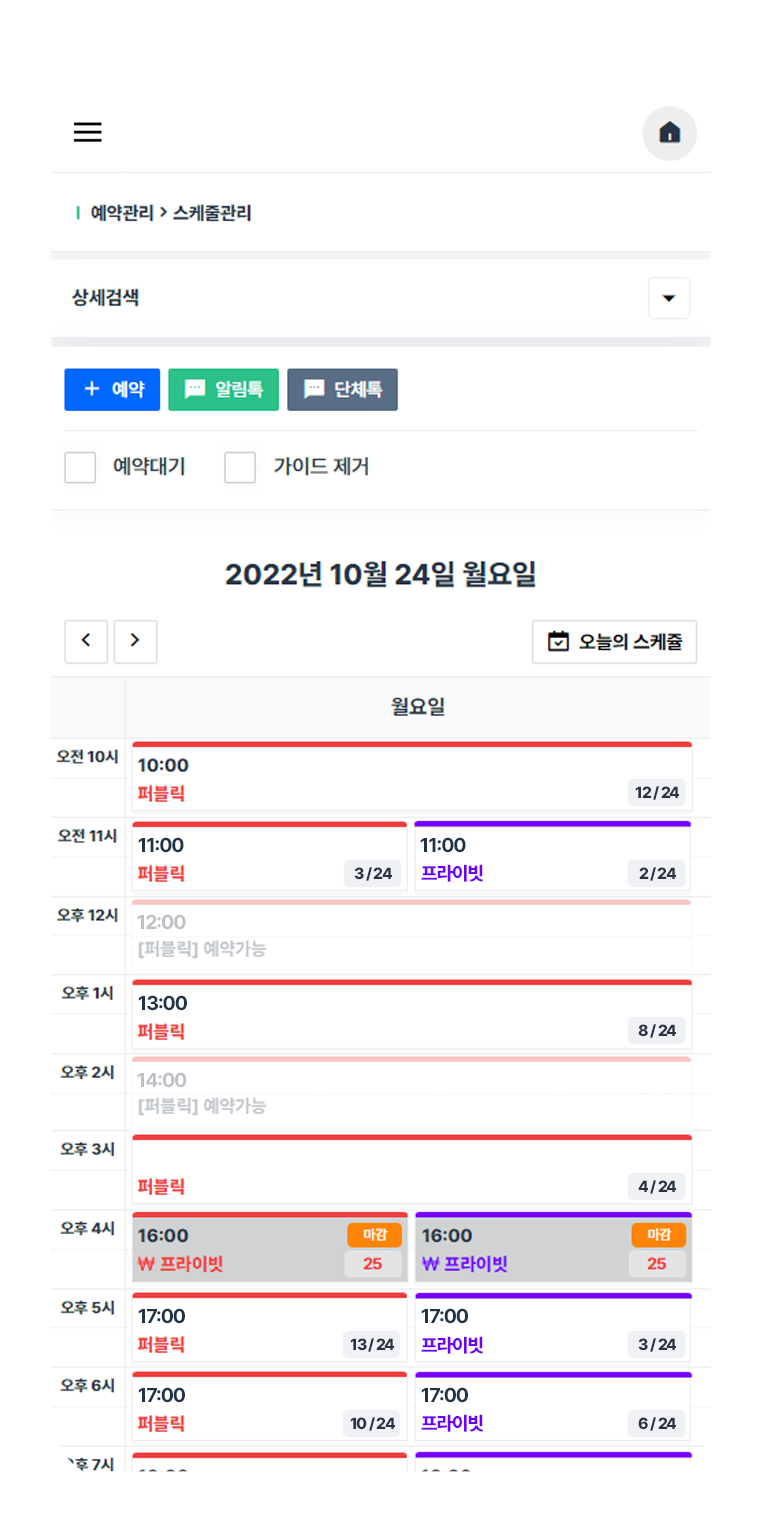Click the chat icon on 단체톡 button
Viewport: 762px width, 1526px height.
point(315,389)
